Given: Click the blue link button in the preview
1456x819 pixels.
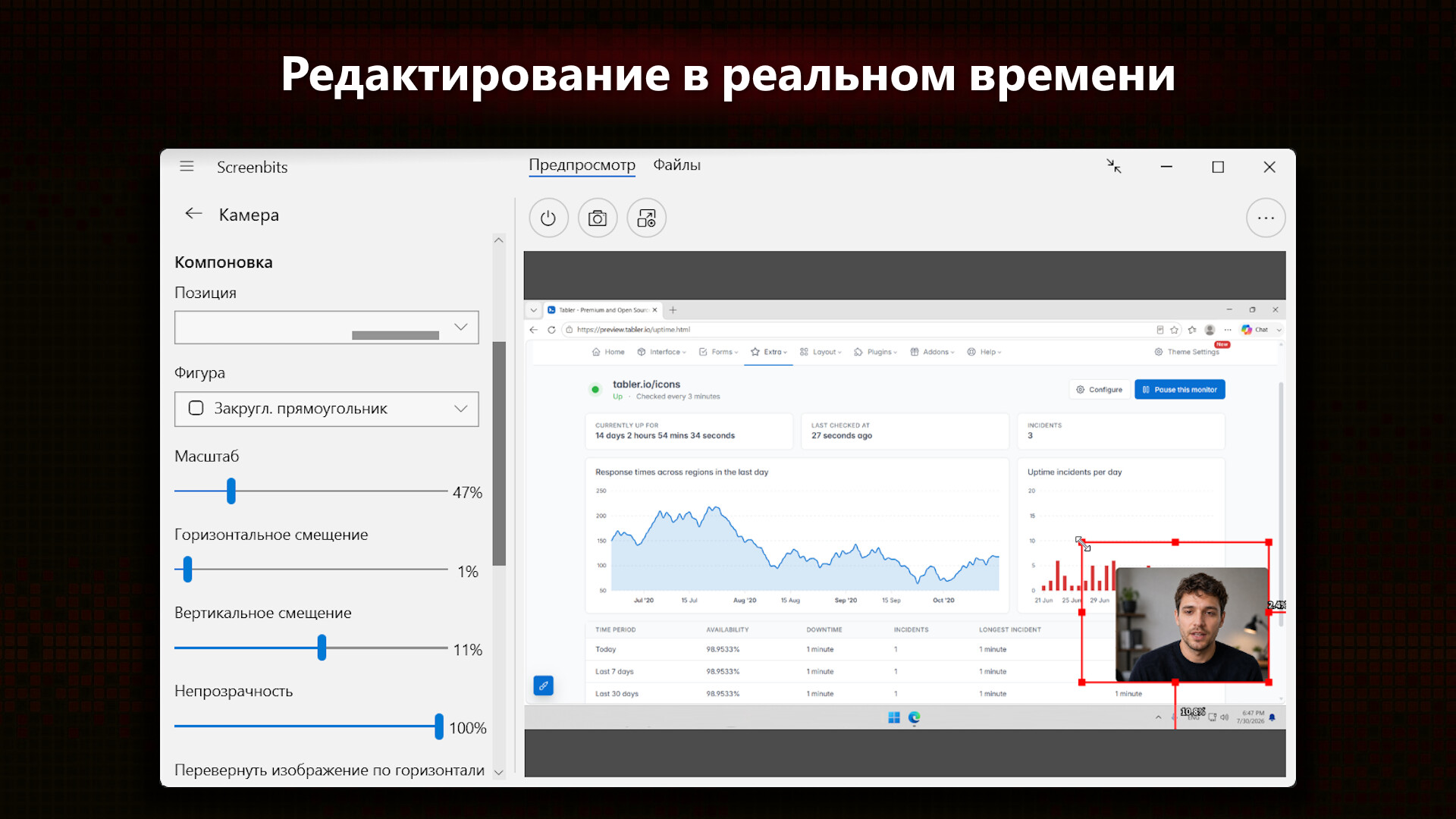Looking at the screenshot, I should tap(544, 686).
